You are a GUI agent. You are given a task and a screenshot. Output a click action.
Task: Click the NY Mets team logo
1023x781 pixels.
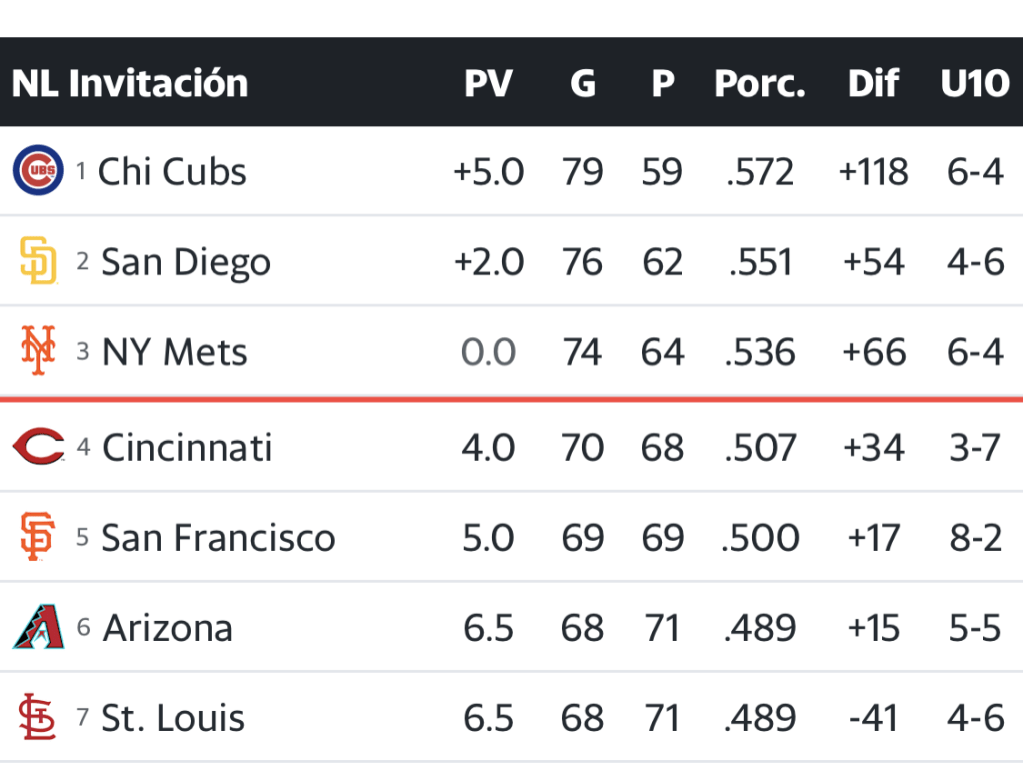(38, 352)
